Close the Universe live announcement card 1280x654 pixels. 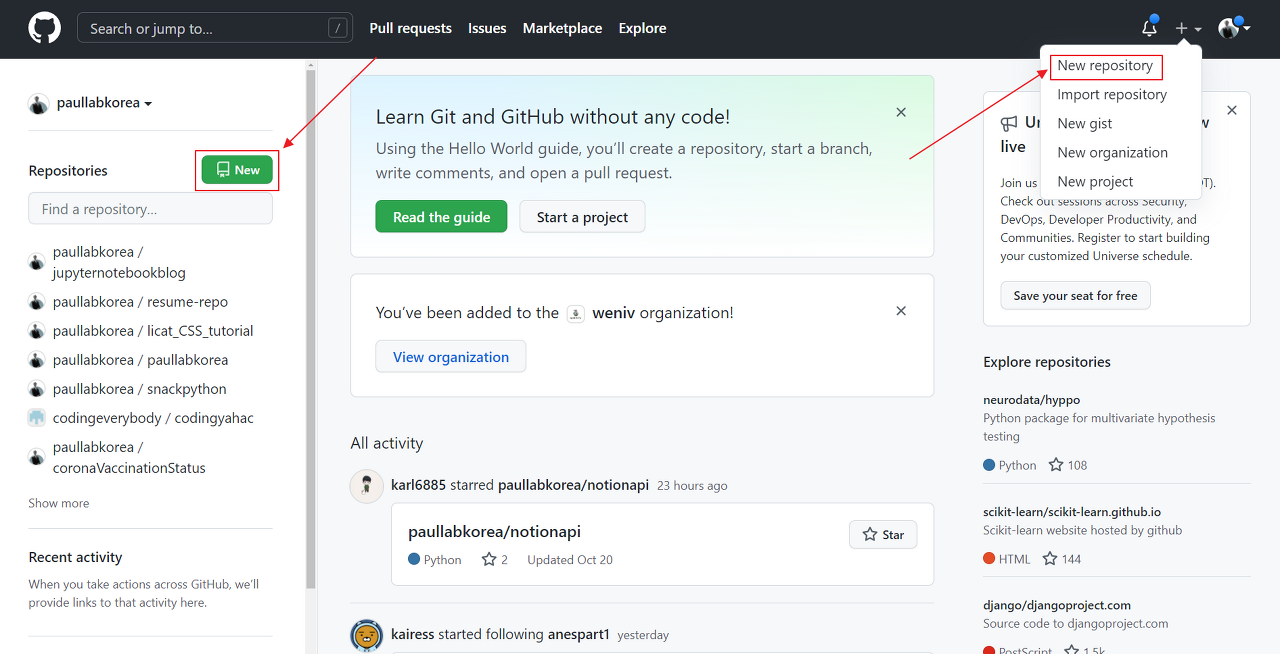(1232, 110)
